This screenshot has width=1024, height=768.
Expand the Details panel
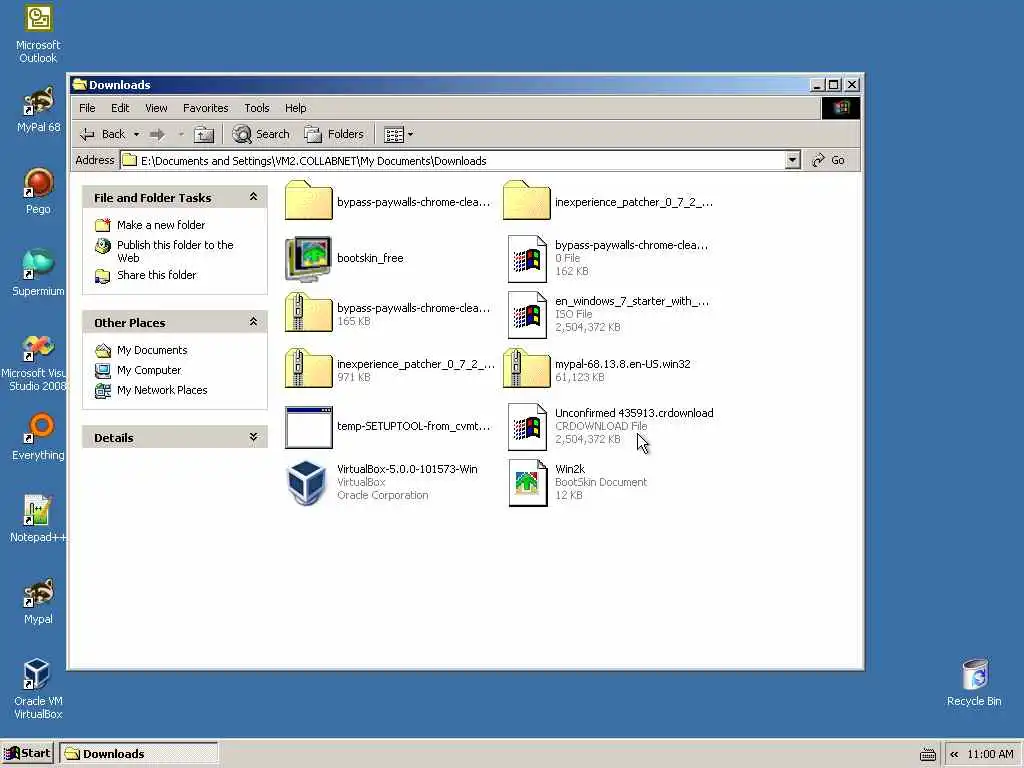253,437
